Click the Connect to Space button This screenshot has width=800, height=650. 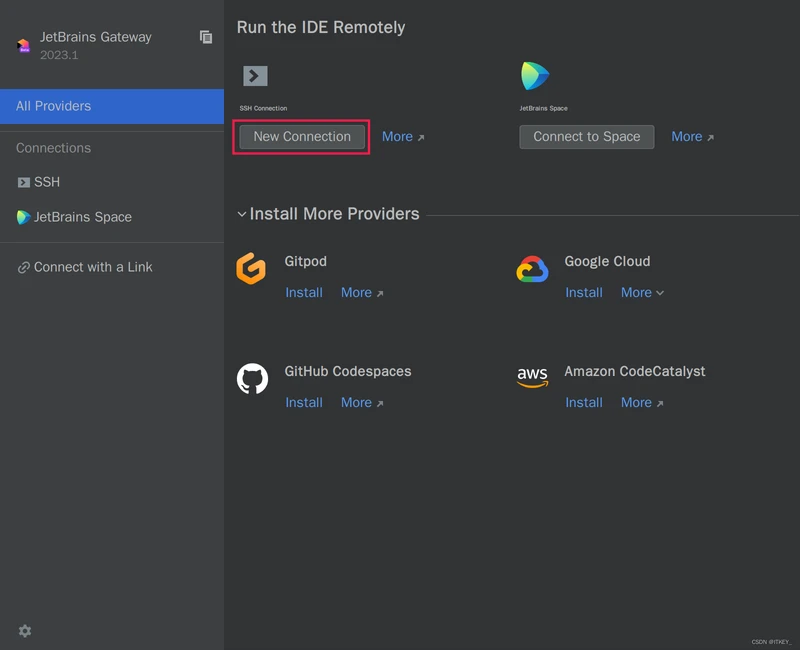coord(587,137)
